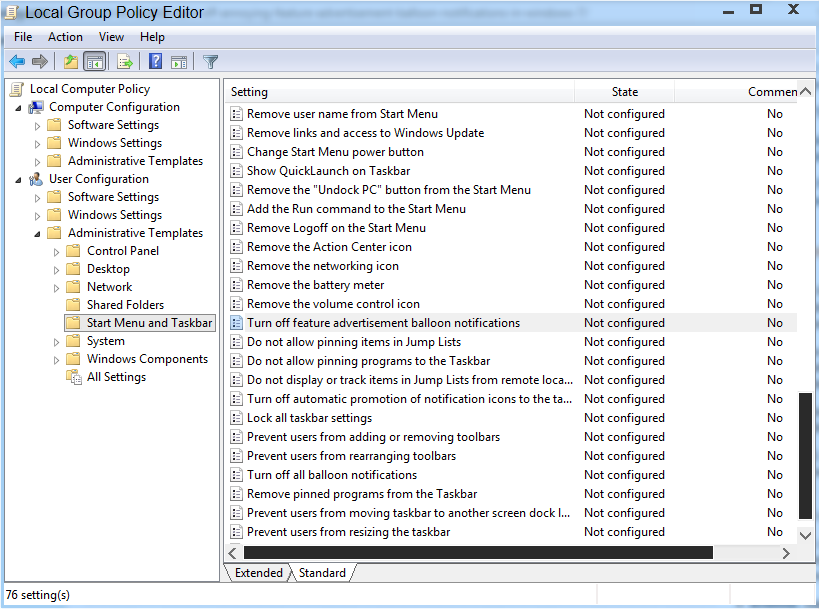This screenshot has width=819, height=609.
Task: Click the horizontal scrollbar thumb
Action: [x=478, y=553]
